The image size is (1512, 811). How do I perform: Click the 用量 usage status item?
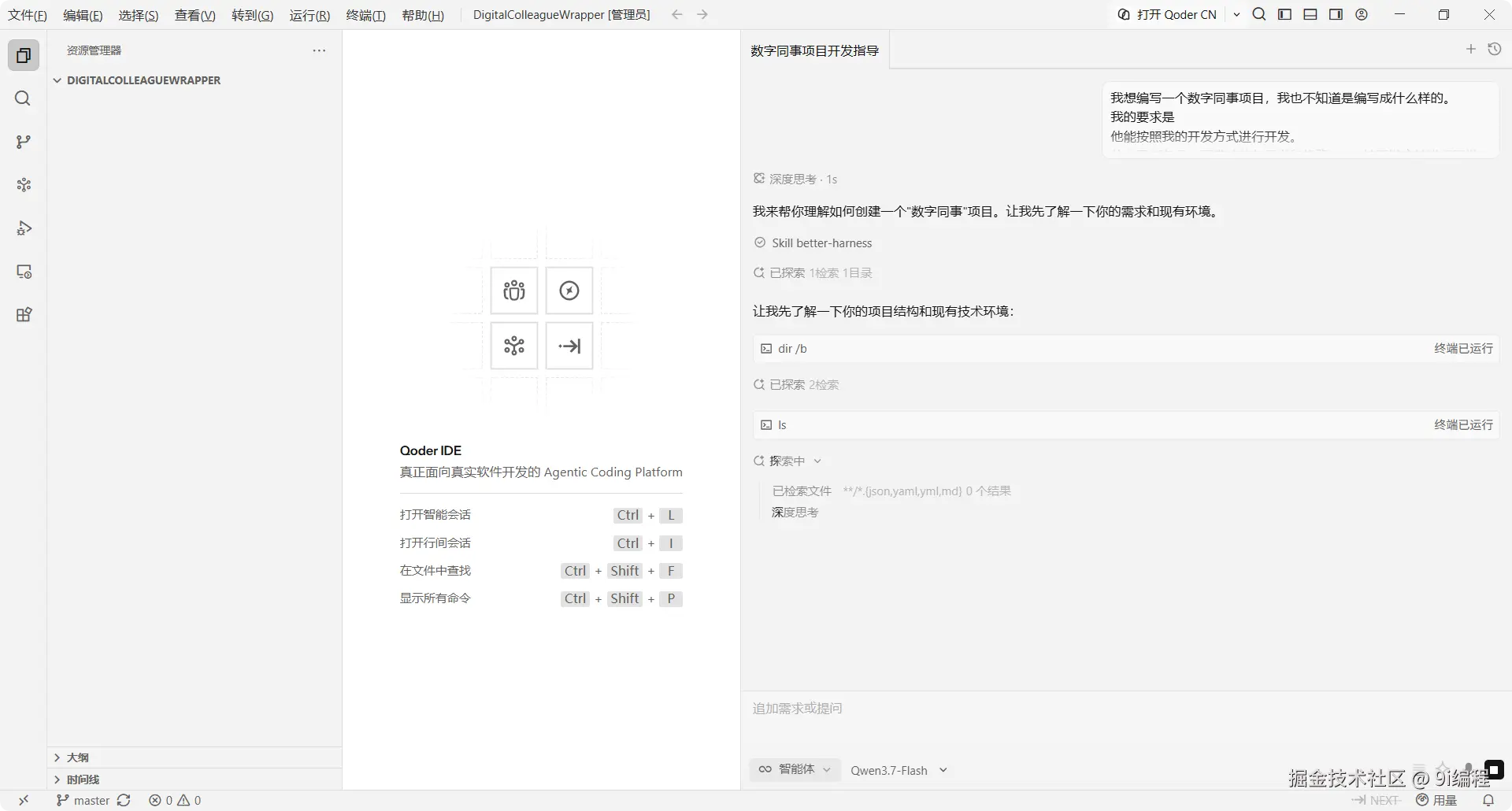[x=1437, y=800]
